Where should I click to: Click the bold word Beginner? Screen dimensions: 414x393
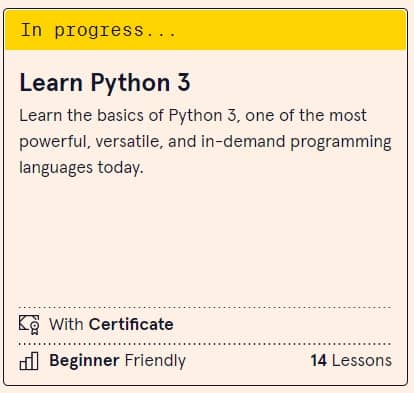click(84, 361)
